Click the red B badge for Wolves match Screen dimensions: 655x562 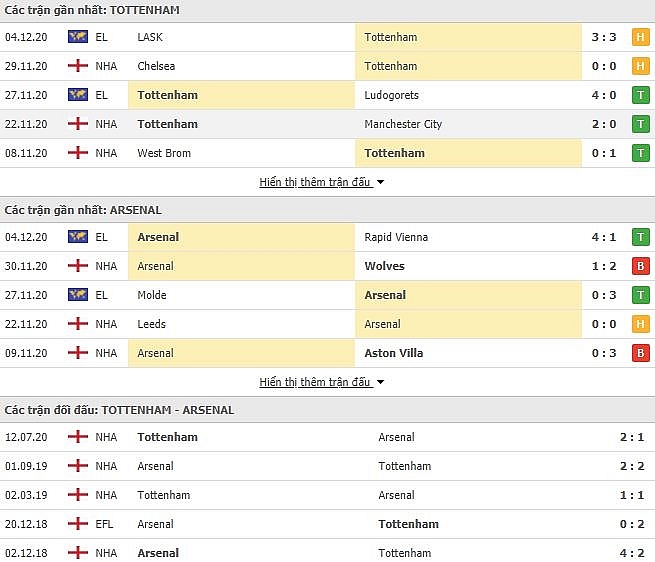coord(640,266)
